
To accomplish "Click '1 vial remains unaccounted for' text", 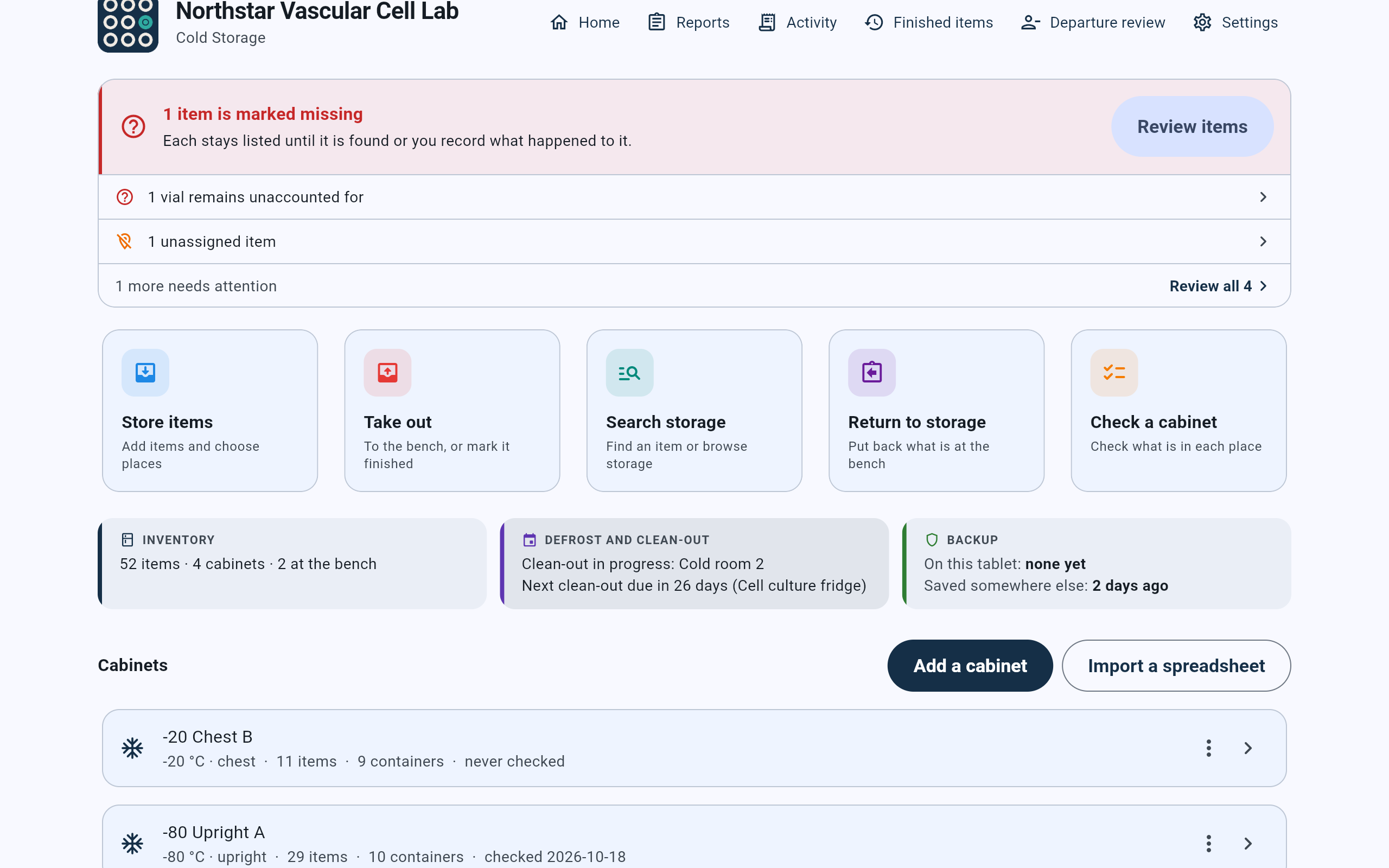I will [x=256, y=197].
